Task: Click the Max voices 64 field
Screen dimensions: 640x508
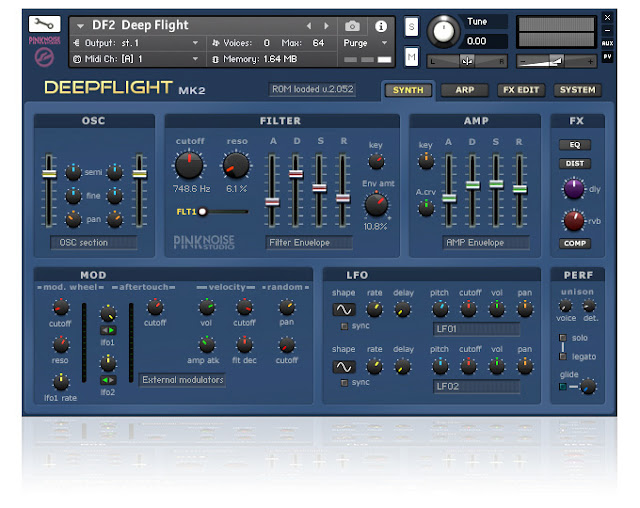Action: (318, 42)
